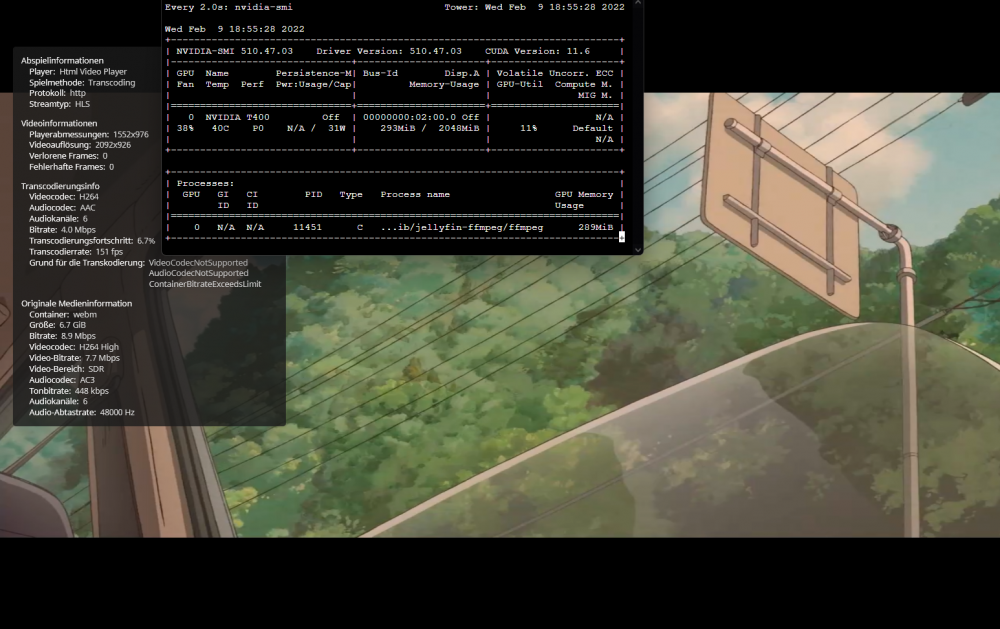Click the '11%' GPU-Util value
The height and width of the screenshot is (629, 1000).
[529, 128]
